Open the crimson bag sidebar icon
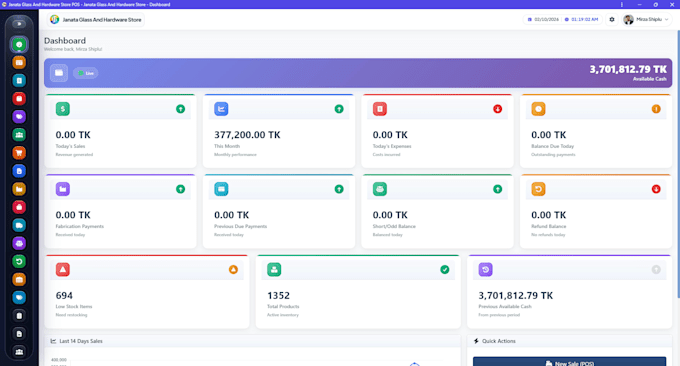Screen dimensions: 680x366 pyautogui.click(x=19, y=207)
